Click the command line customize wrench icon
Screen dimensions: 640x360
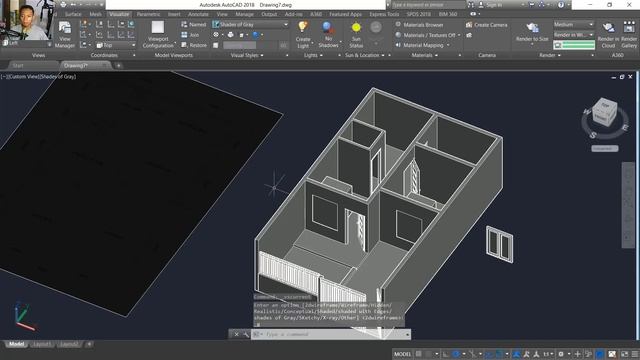[x=246, y=334]
